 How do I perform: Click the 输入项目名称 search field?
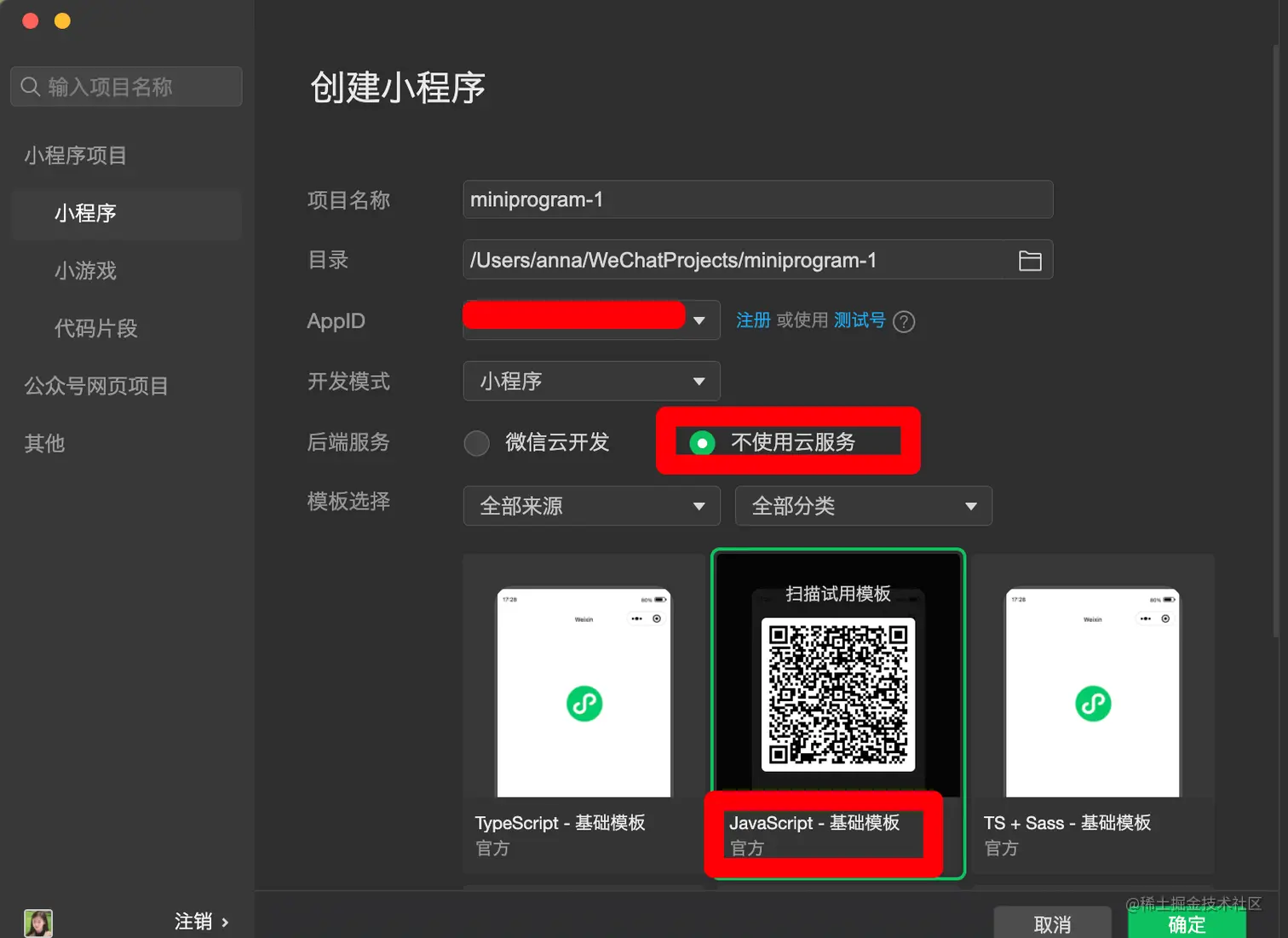click(x=126, y=87)
